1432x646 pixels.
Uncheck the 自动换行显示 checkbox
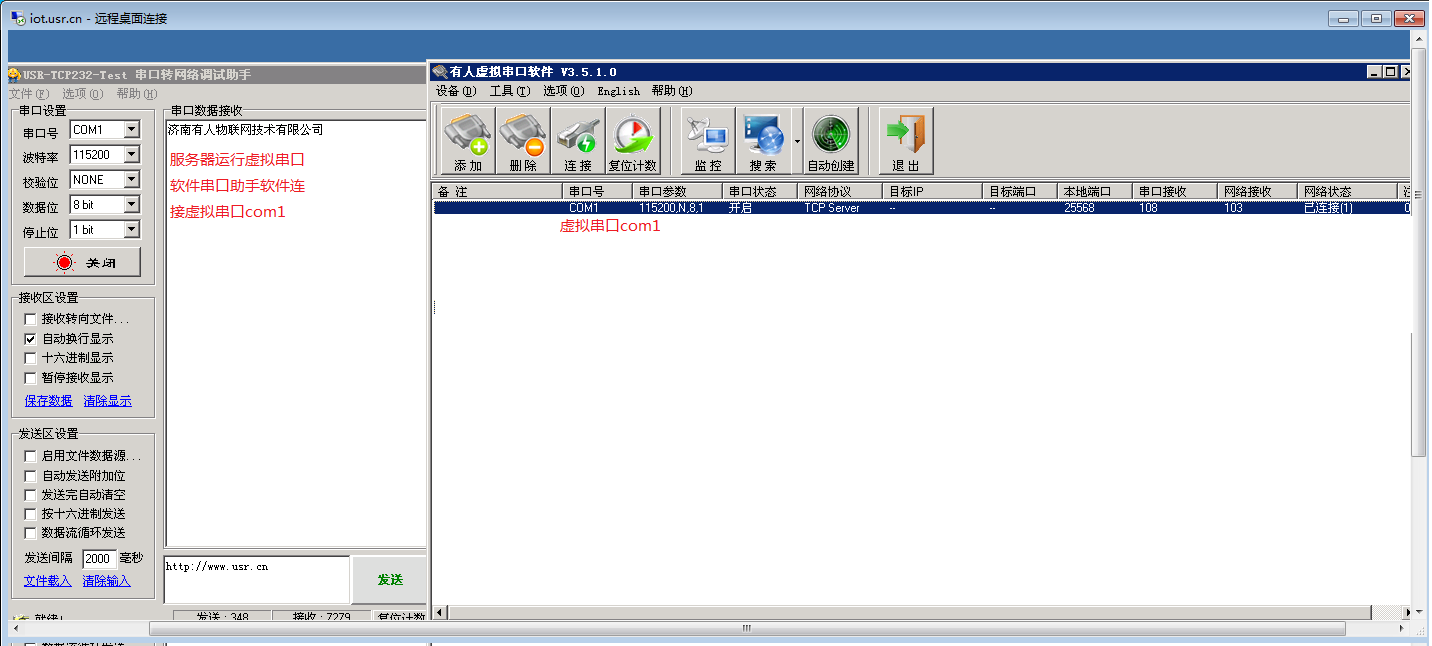[x=31, y=339]
